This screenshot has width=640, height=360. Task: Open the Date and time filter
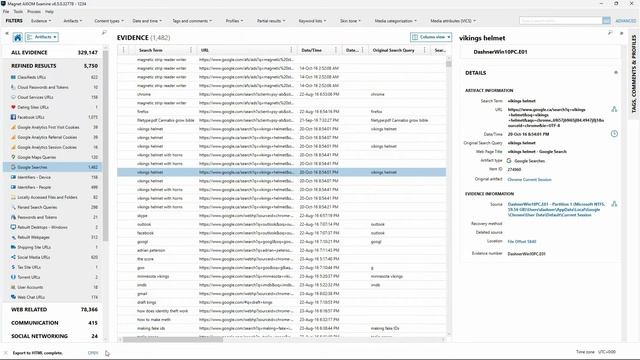pyautogui.click(x=147, y=21)
